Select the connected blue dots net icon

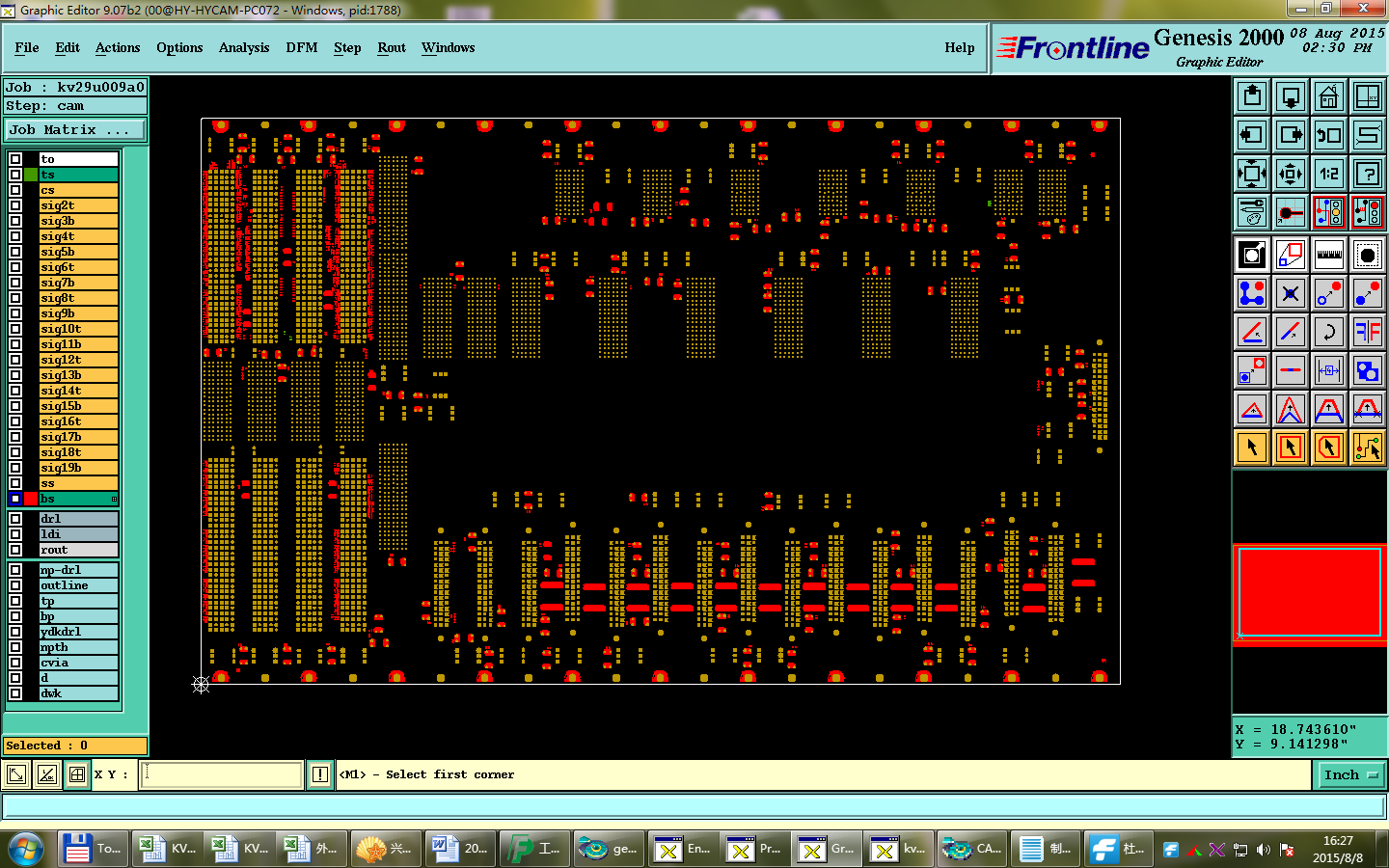pyautogui.click(x=1252, y=293)
